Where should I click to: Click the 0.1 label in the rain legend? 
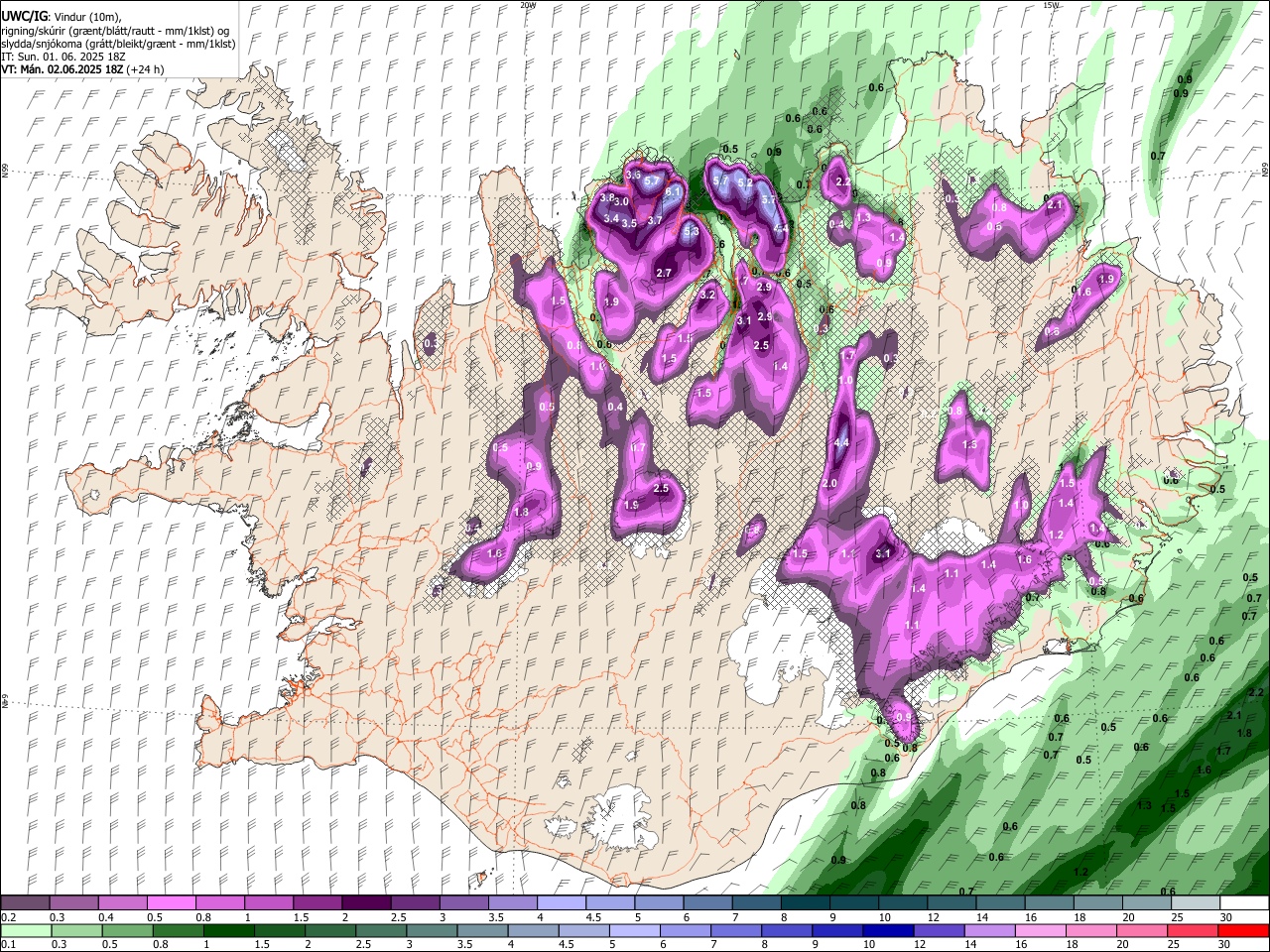[9, 944]
